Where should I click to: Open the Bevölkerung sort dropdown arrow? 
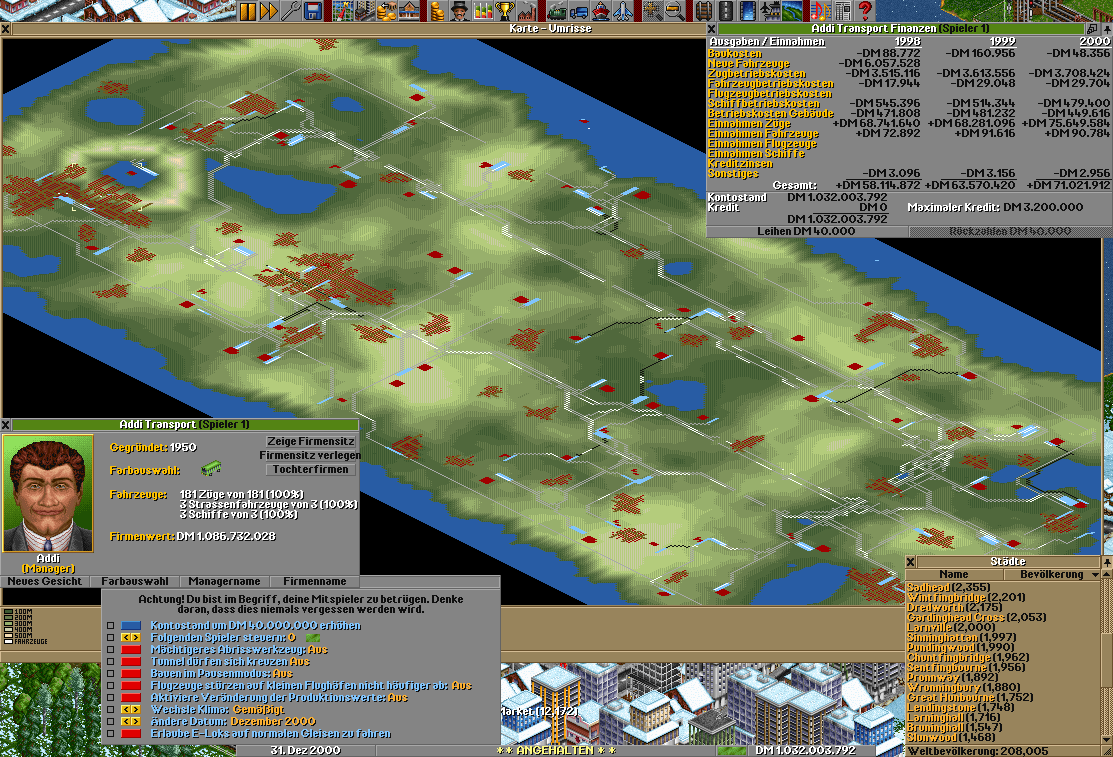[1094, 575]
